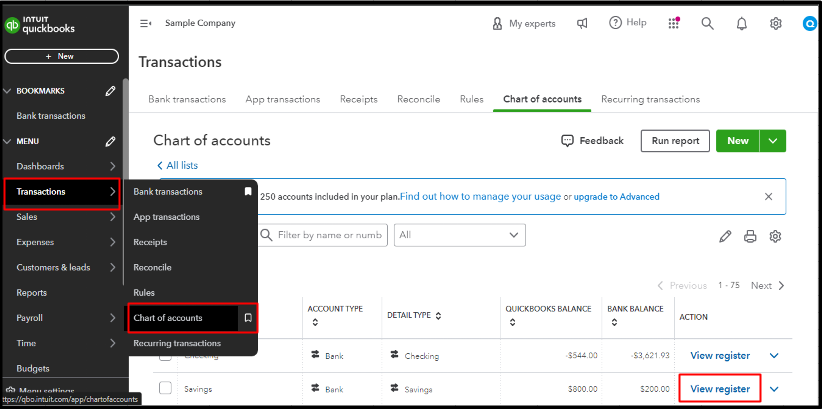The image size is (822, 409).
Task: Sort by Detail Type column arrows
Action: (438, 316)
